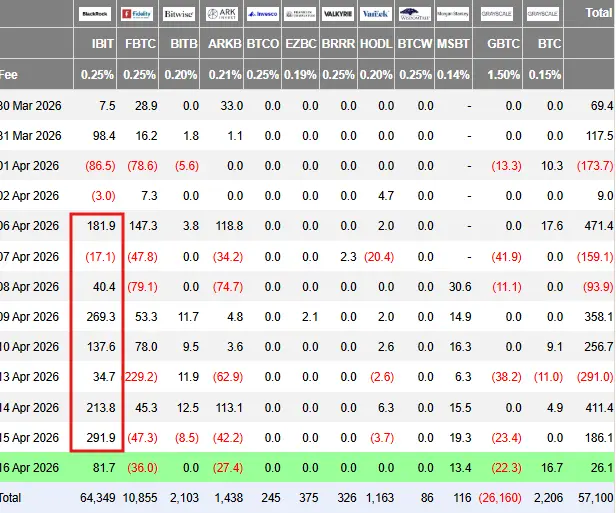The image size is (616, 513).
Task: Click the MSBT ticker header
Action: click(x=453, y=44)
